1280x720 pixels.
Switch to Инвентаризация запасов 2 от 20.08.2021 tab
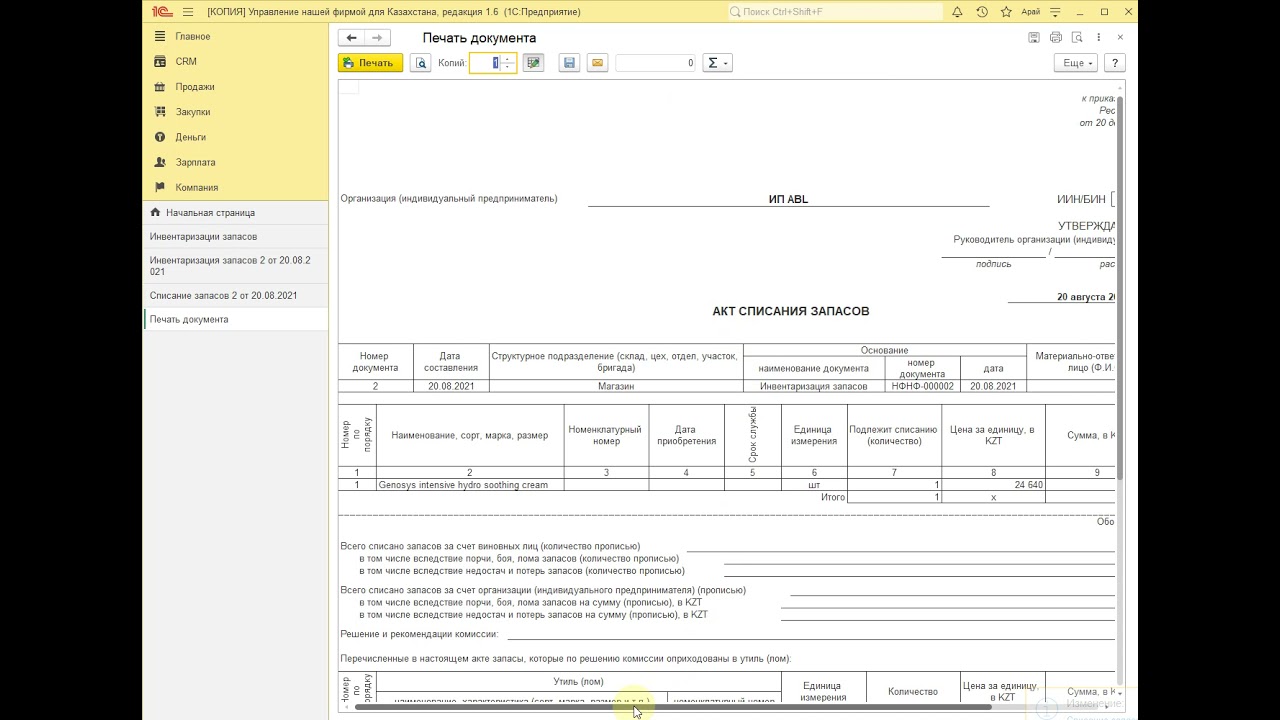235,266
